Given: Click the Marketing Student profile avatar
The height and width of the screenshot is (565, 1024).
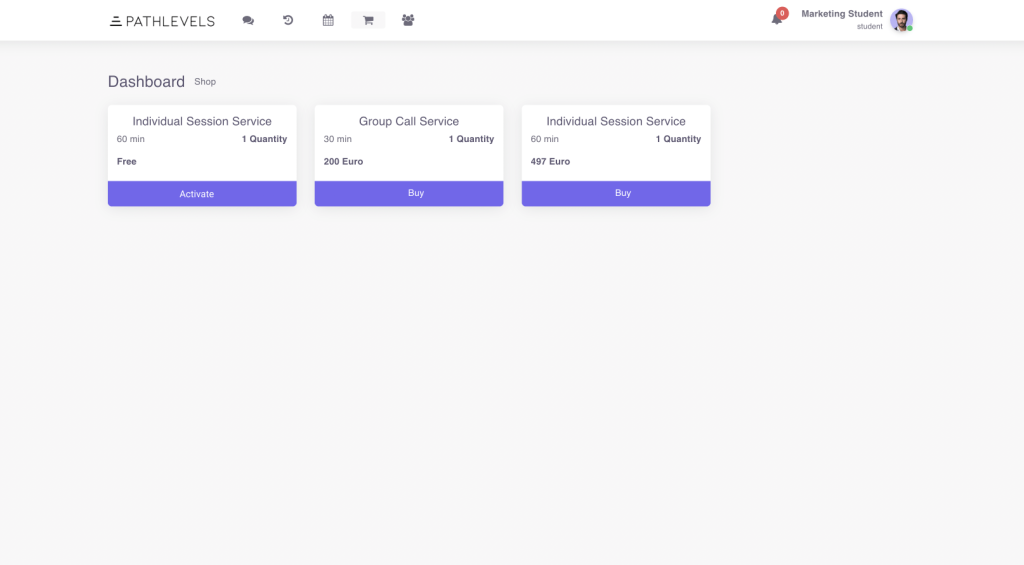Looking at the screenshot, I should tap(901, 20).
